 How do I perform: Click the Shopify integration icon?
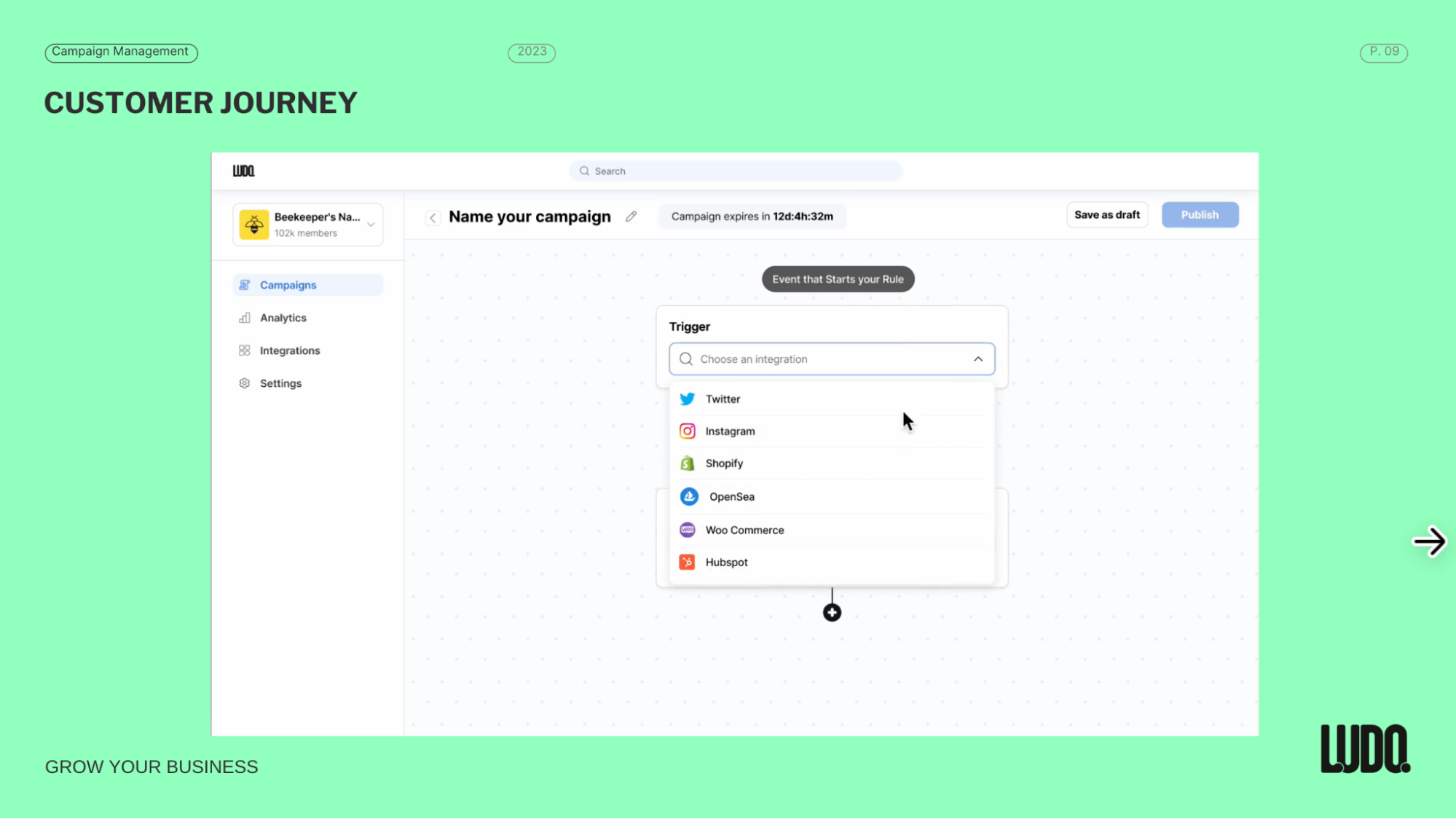tap(687, 463)
